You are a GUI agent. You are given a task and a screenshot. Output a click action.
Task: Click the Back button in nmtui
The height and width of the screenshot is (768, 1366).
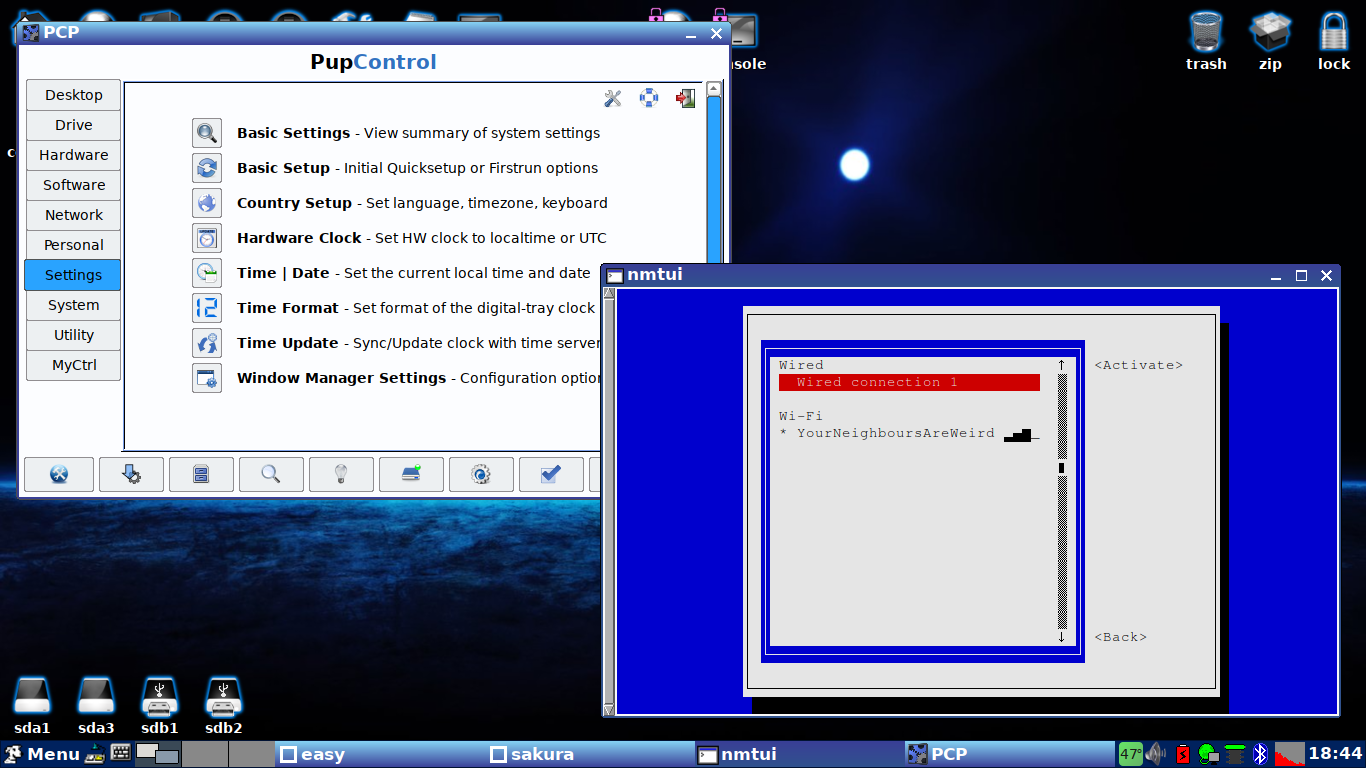click(x=1121, y=637)
